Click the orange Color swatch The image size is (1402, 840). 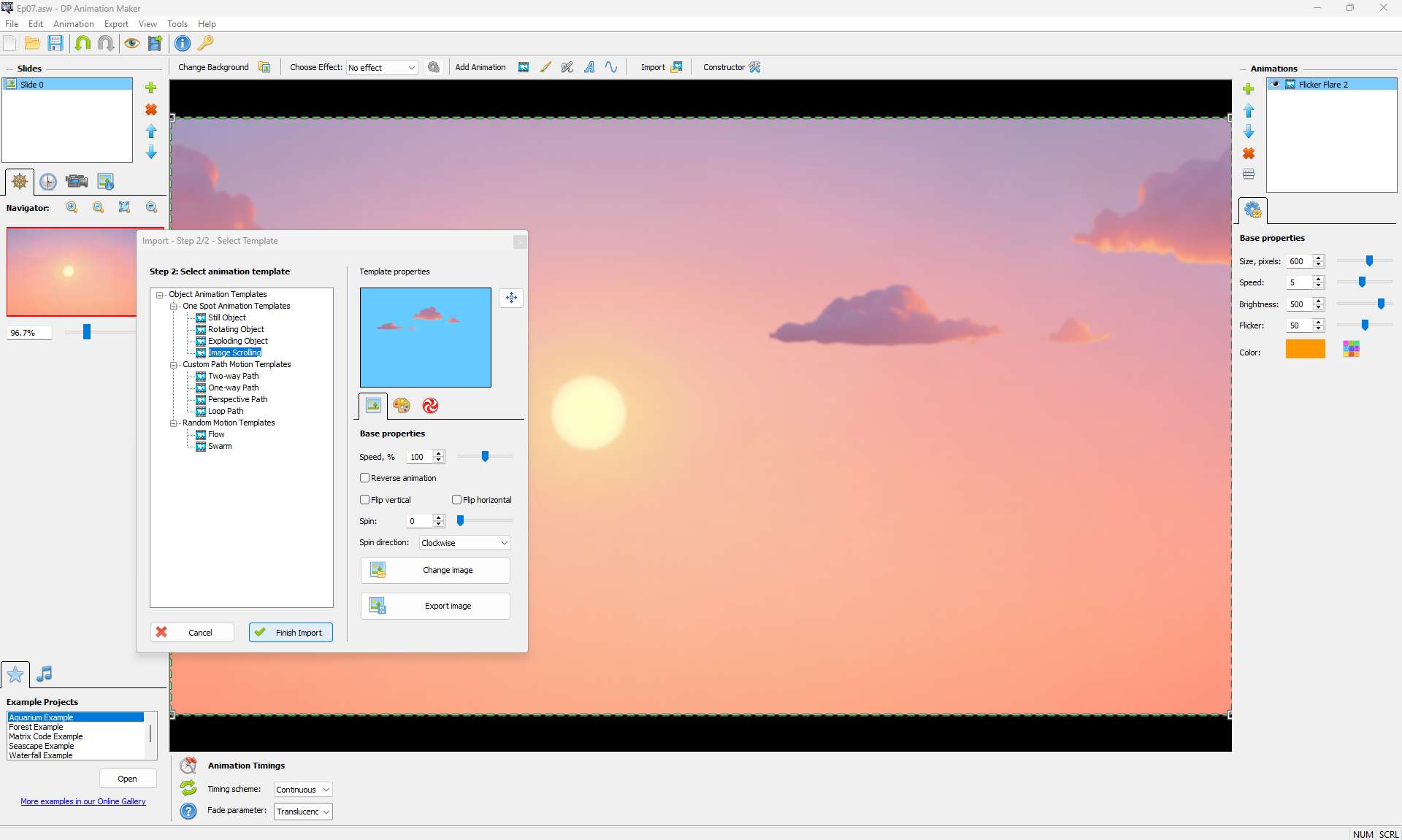pos(1305,350)
